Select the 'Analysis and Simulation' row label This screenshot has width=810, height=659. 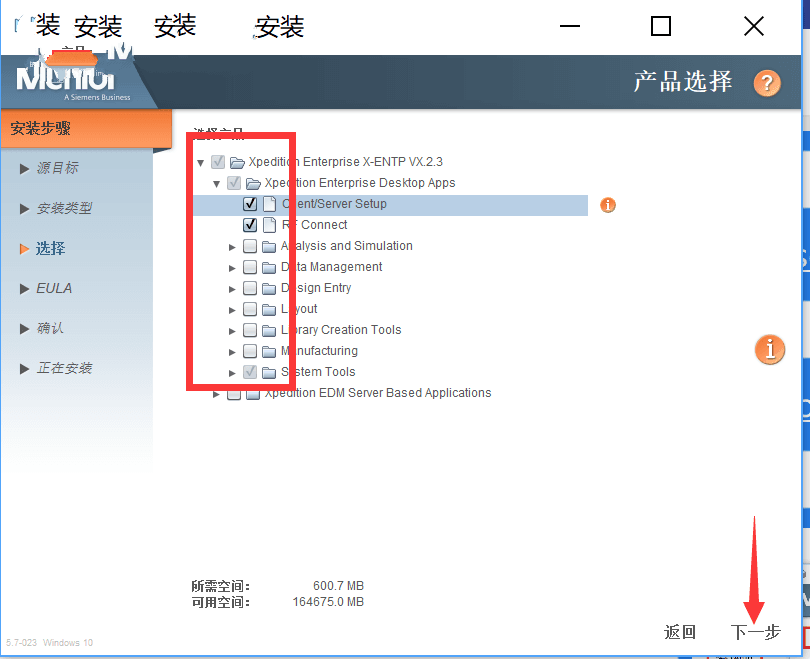click(347, 246)
